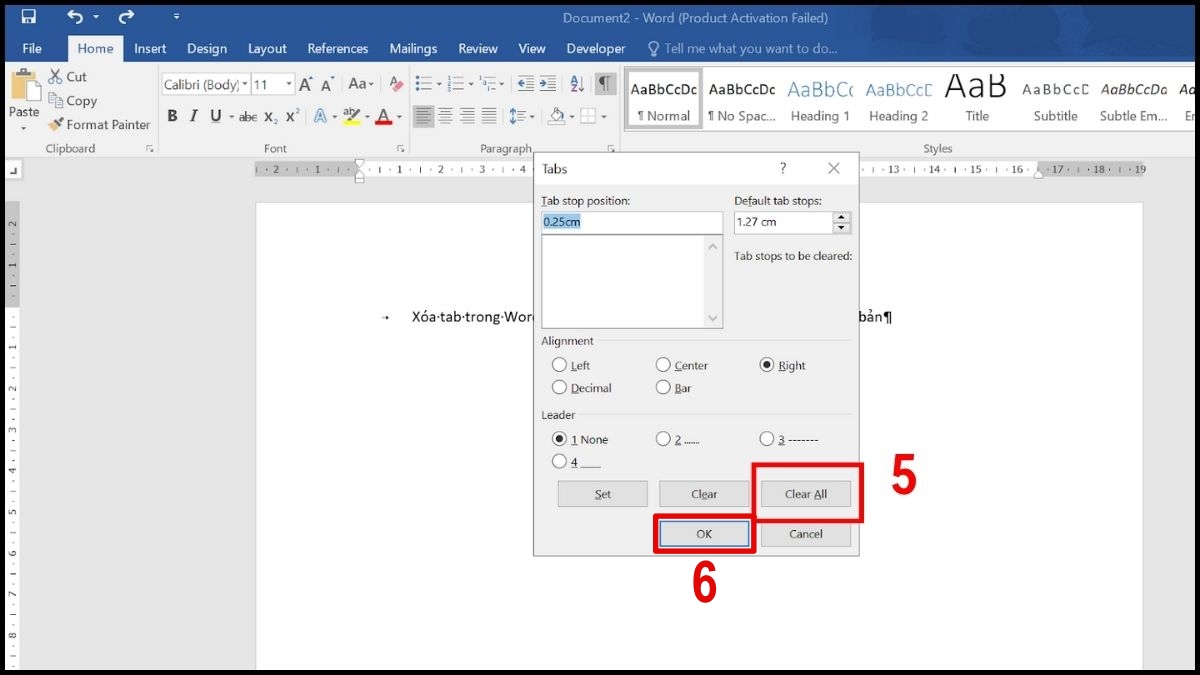
Task: Apply strikethrough formatting
Action: tap(247, 117)
